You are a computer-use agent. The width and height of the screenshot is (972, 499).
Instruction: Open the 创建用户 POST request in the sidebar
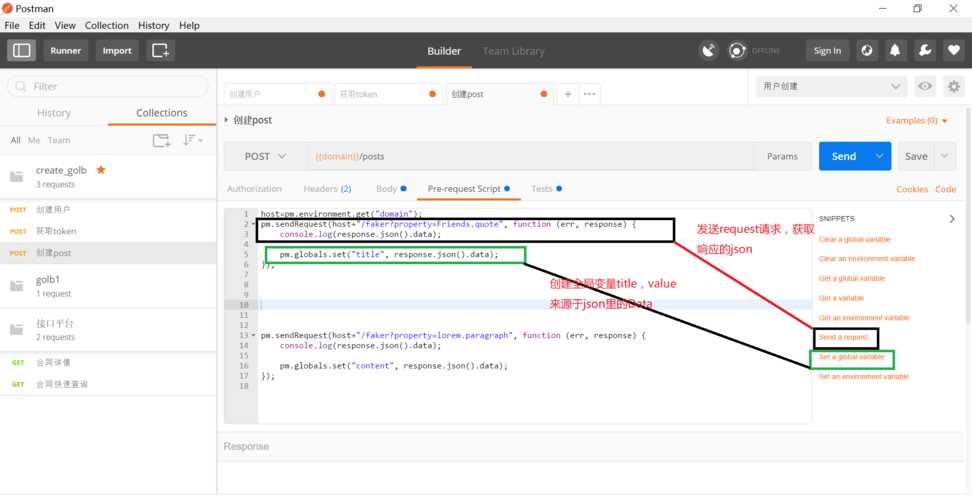tap(108, 210)
